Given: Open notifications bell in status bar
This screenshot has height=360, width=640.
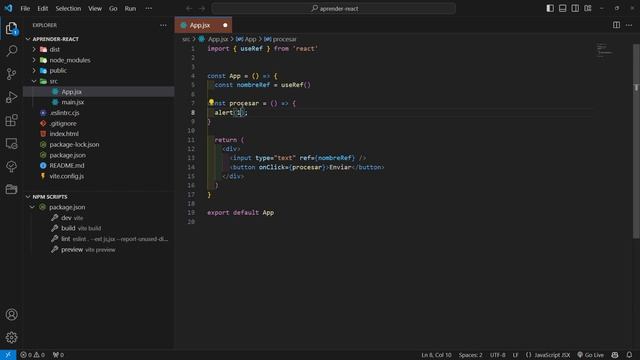Looking at the screenshot, I should [629, 355].
